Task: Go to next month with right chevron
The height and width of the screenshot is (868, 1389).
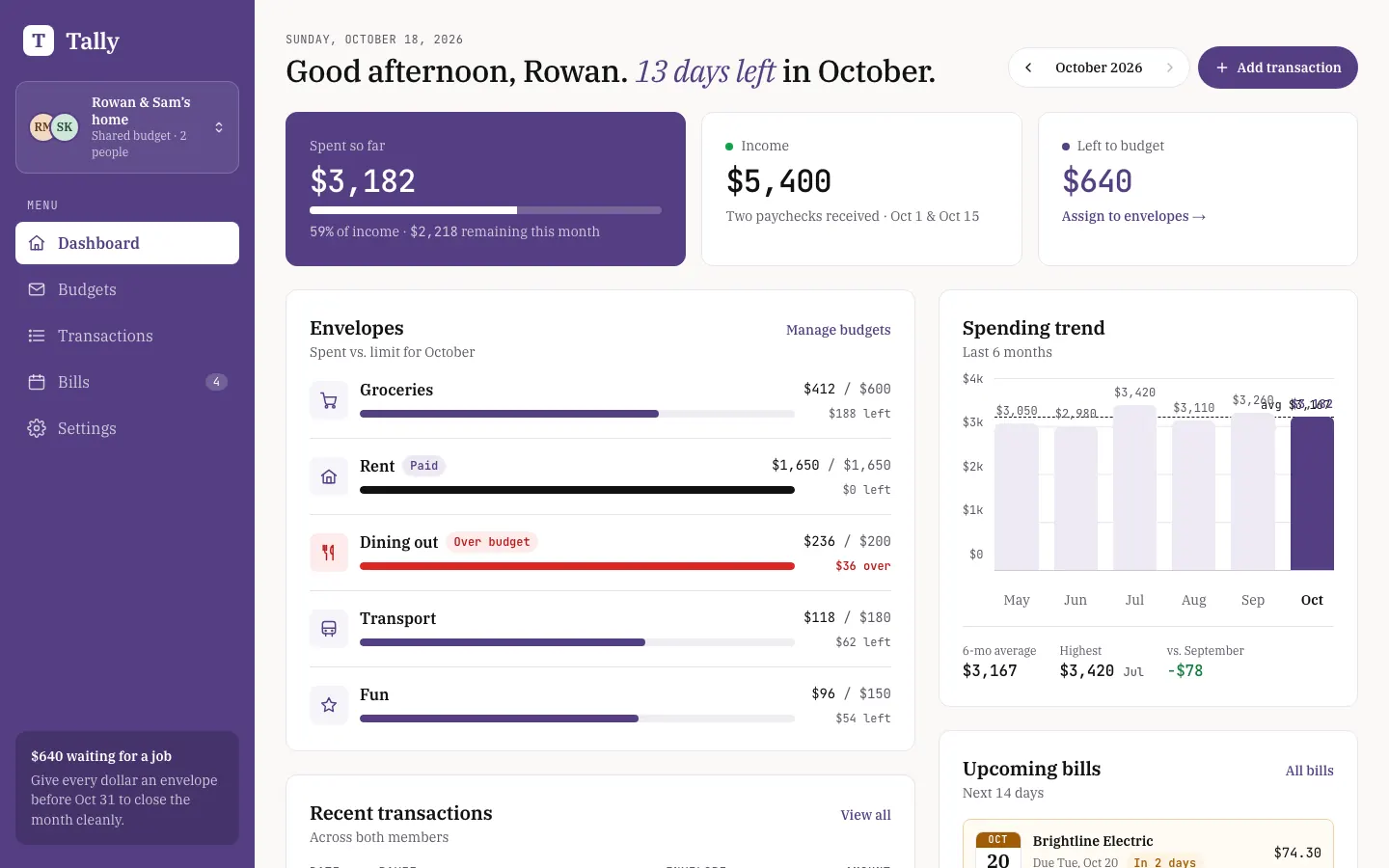Action: click(1169, 68)
